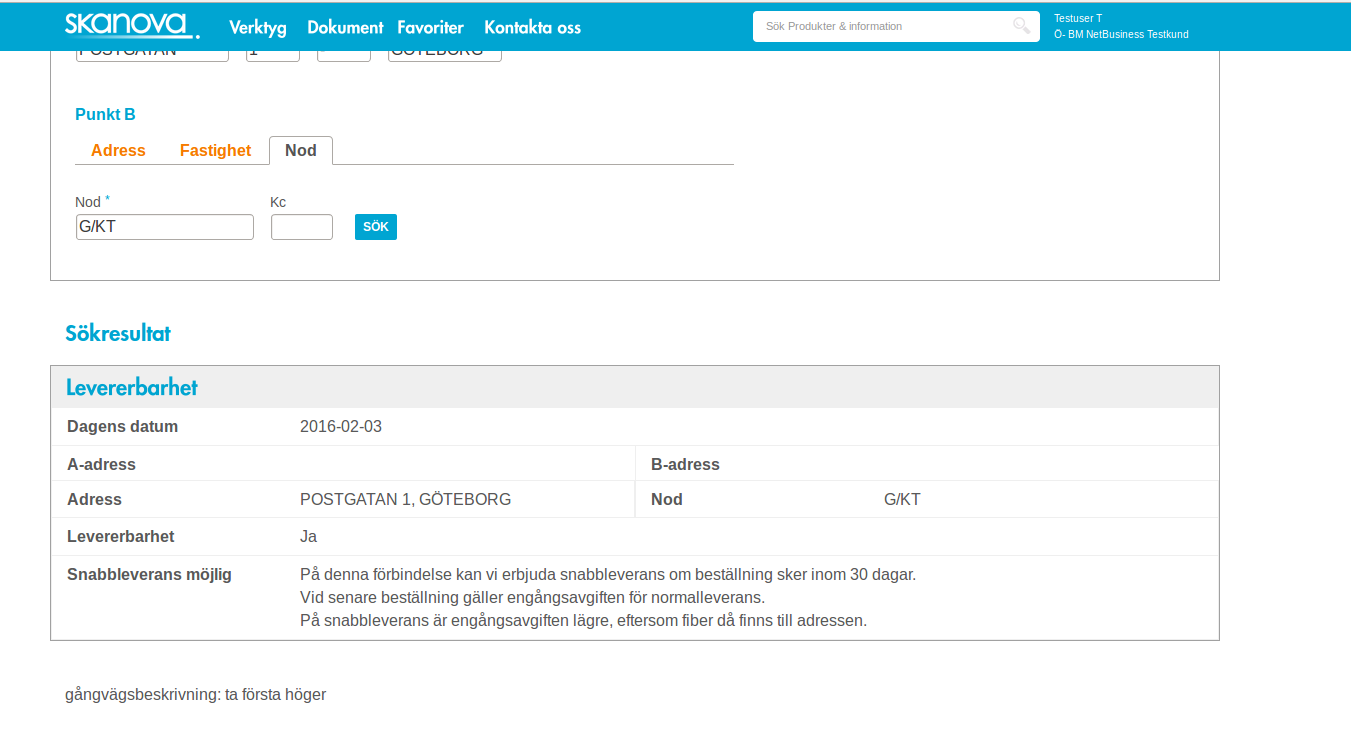
Task: Click the Ö- BM NetBusiness Testkund text
Action: (1121, 34)
